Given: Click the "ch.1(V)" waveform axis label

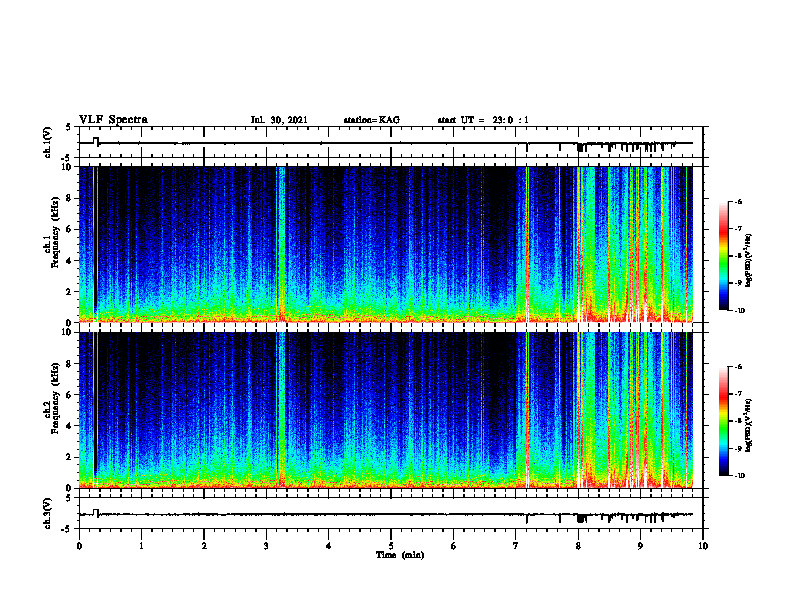Looking at the screenshot, I should coord(47,142).
